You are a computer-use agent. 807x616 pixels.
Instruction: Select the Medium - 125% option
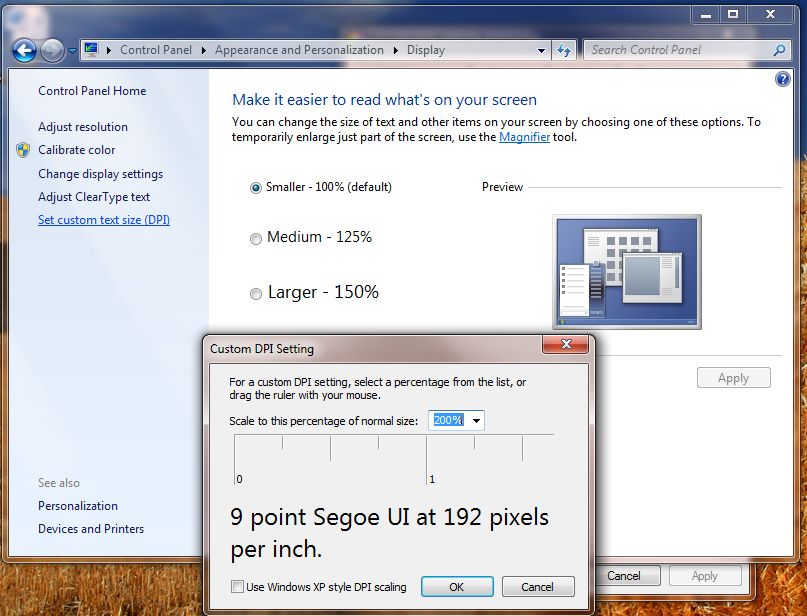(256, 239)
